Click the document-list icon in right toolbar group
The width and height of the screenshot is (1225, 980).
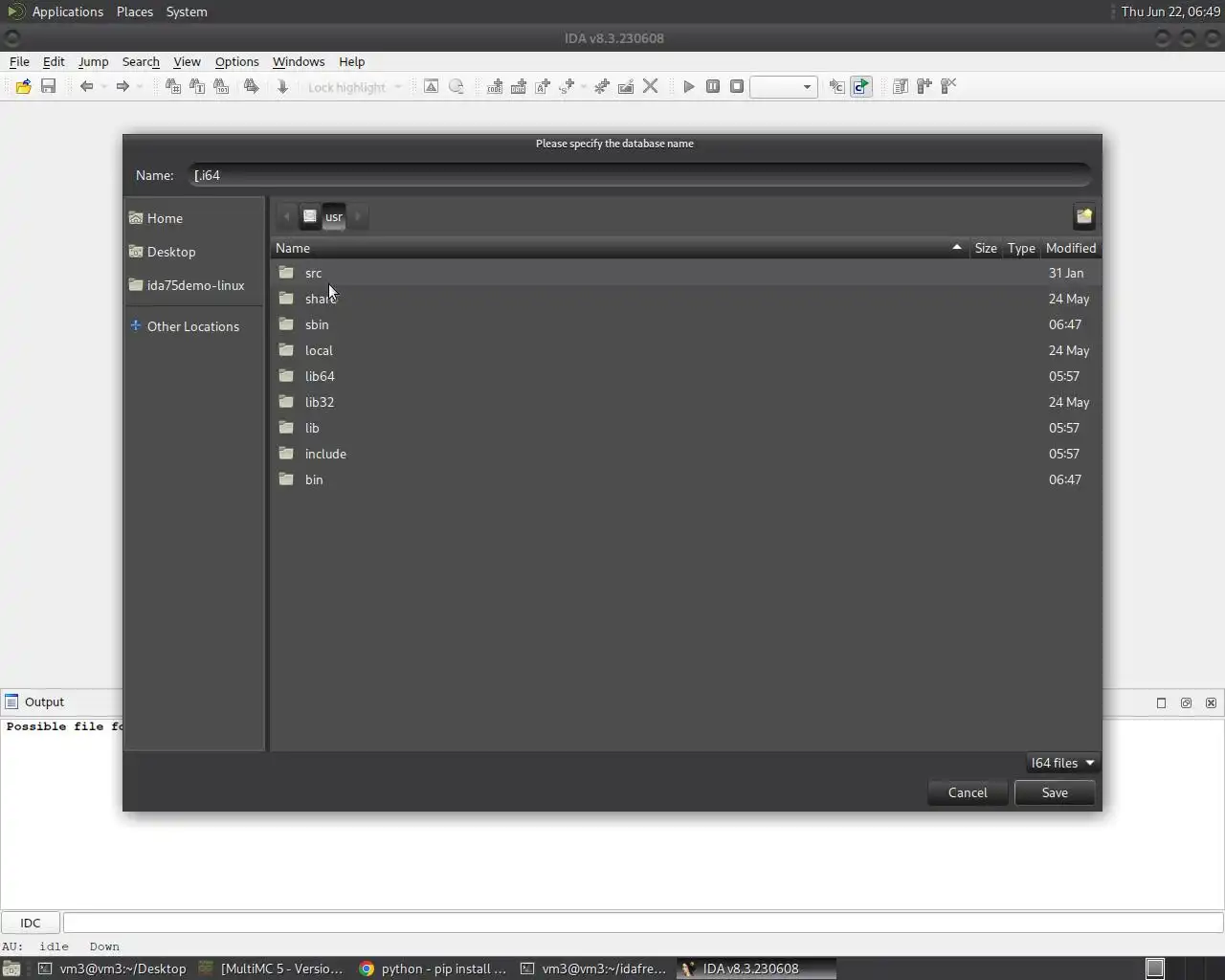pyautogui.click(x=901, y=86)
